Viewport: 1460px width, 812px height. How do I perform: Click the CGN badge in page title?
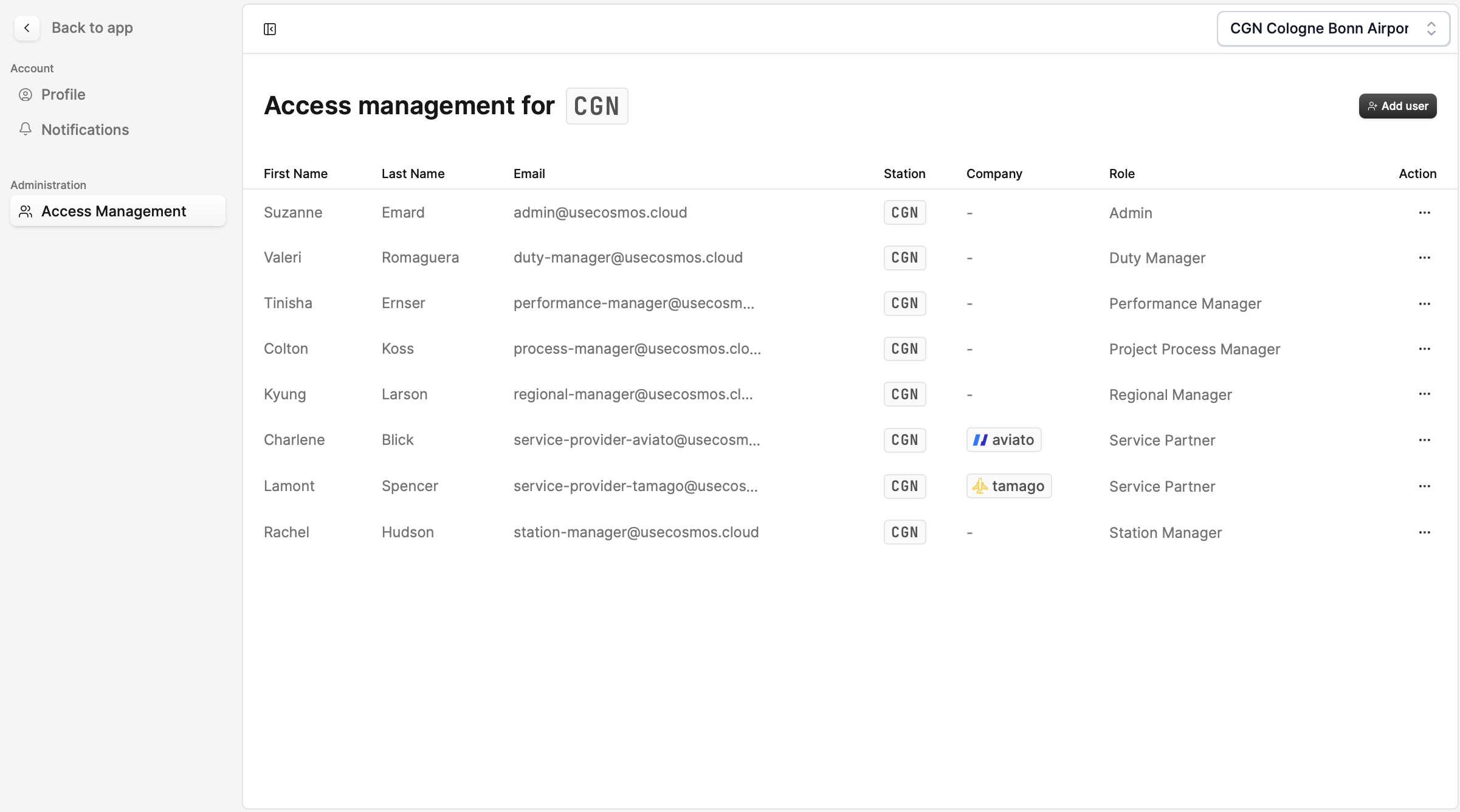[596, 106]
